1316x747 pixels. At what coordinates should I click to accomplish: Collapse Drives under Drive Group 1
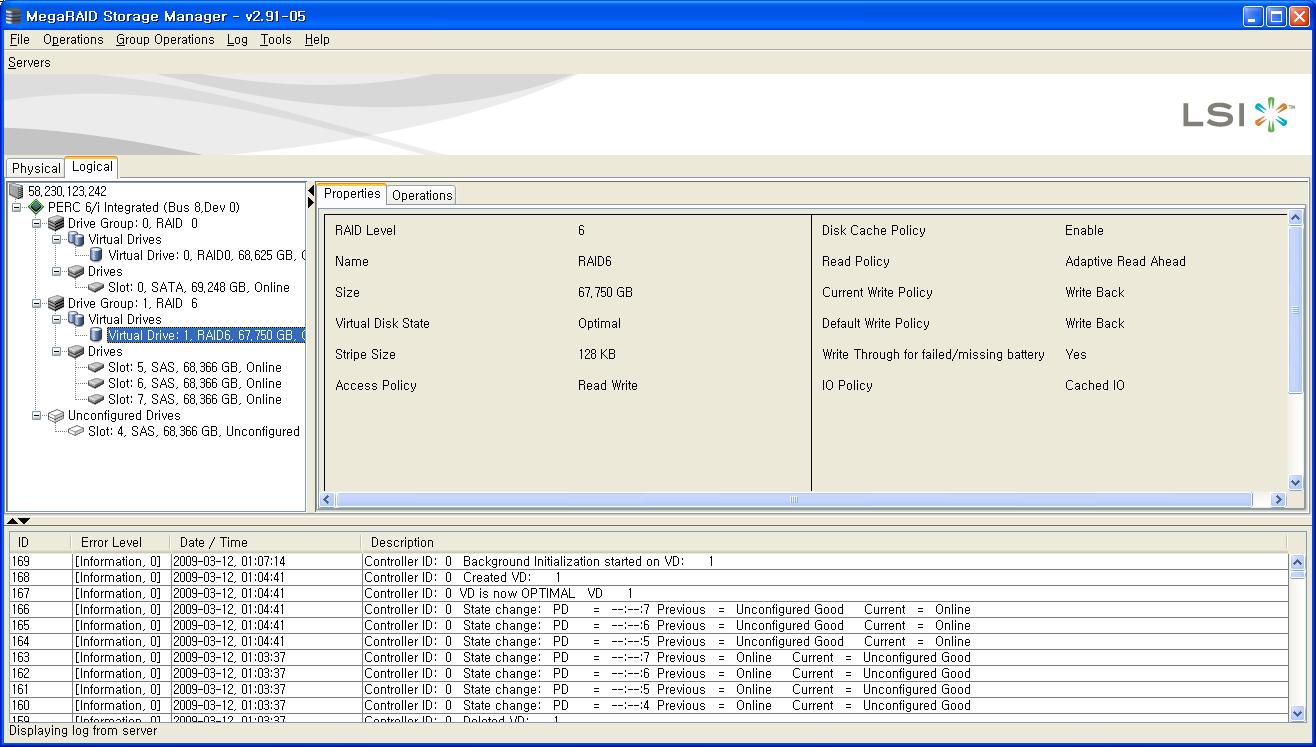57,351
